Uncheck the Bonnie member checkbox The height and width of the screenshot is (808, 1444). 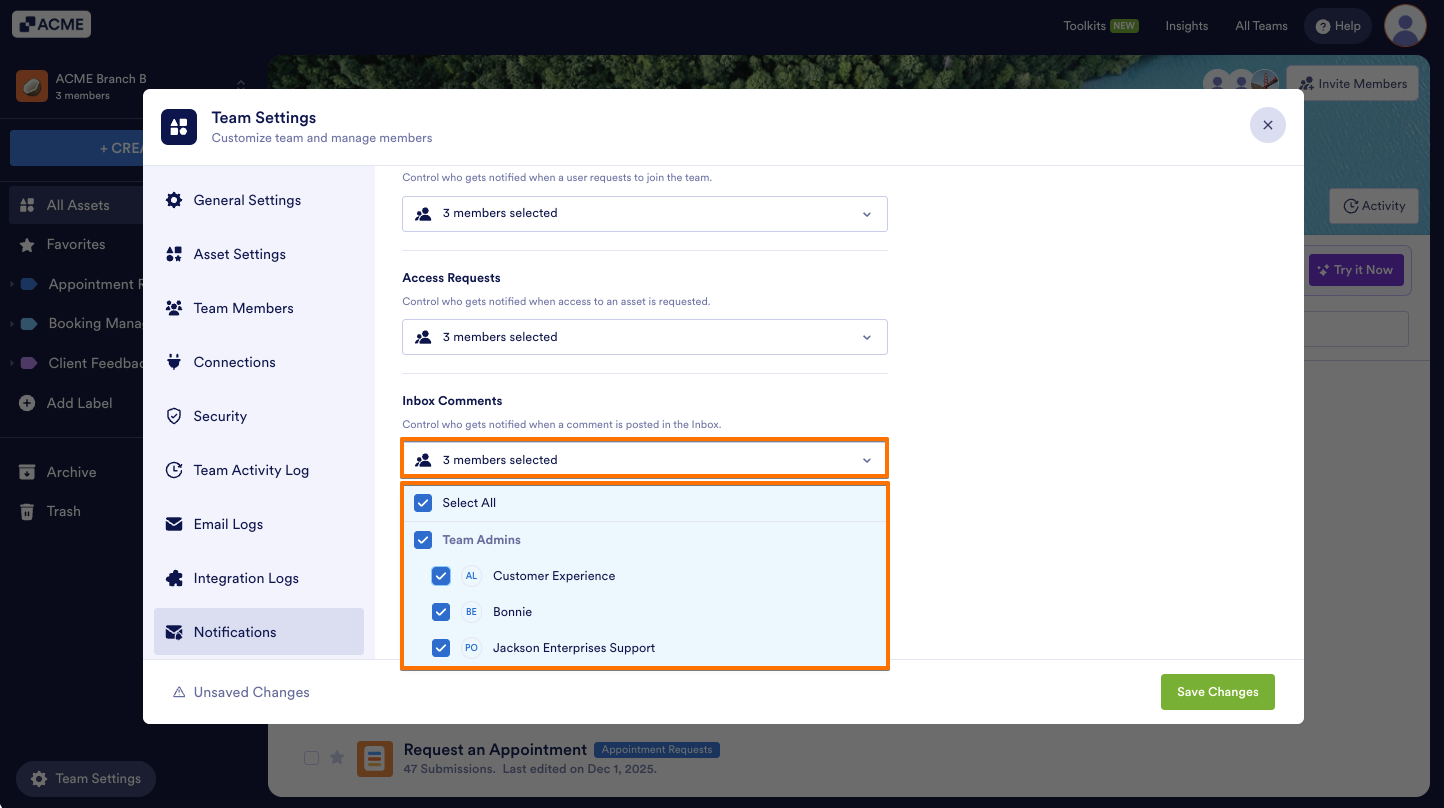click(441, 612)
